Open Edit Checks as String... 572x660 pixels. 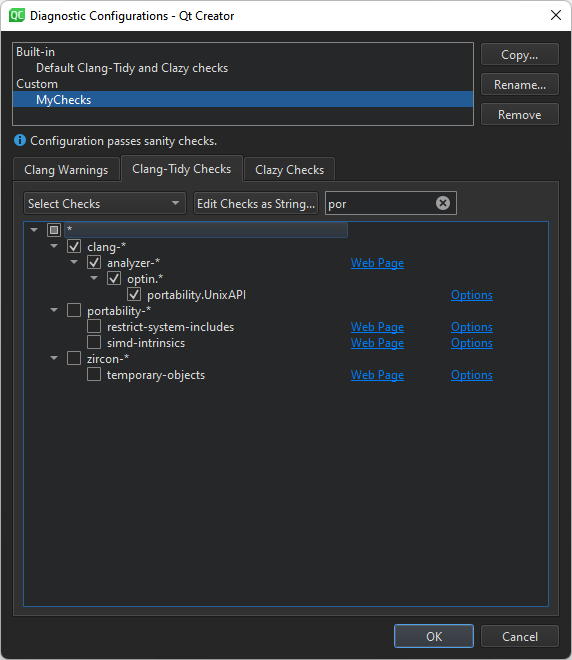pos(256,204)
